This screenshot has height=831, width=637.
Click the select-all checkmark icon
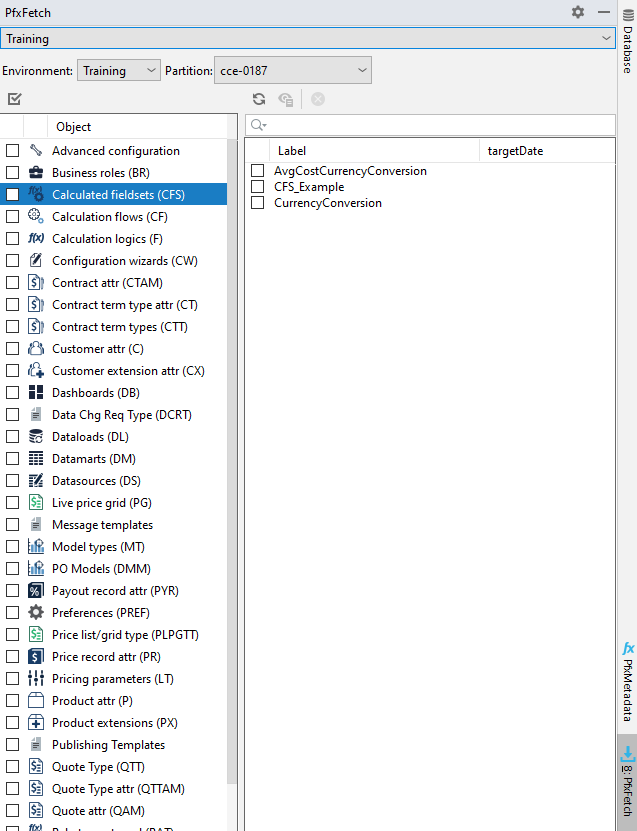(14, 99)
